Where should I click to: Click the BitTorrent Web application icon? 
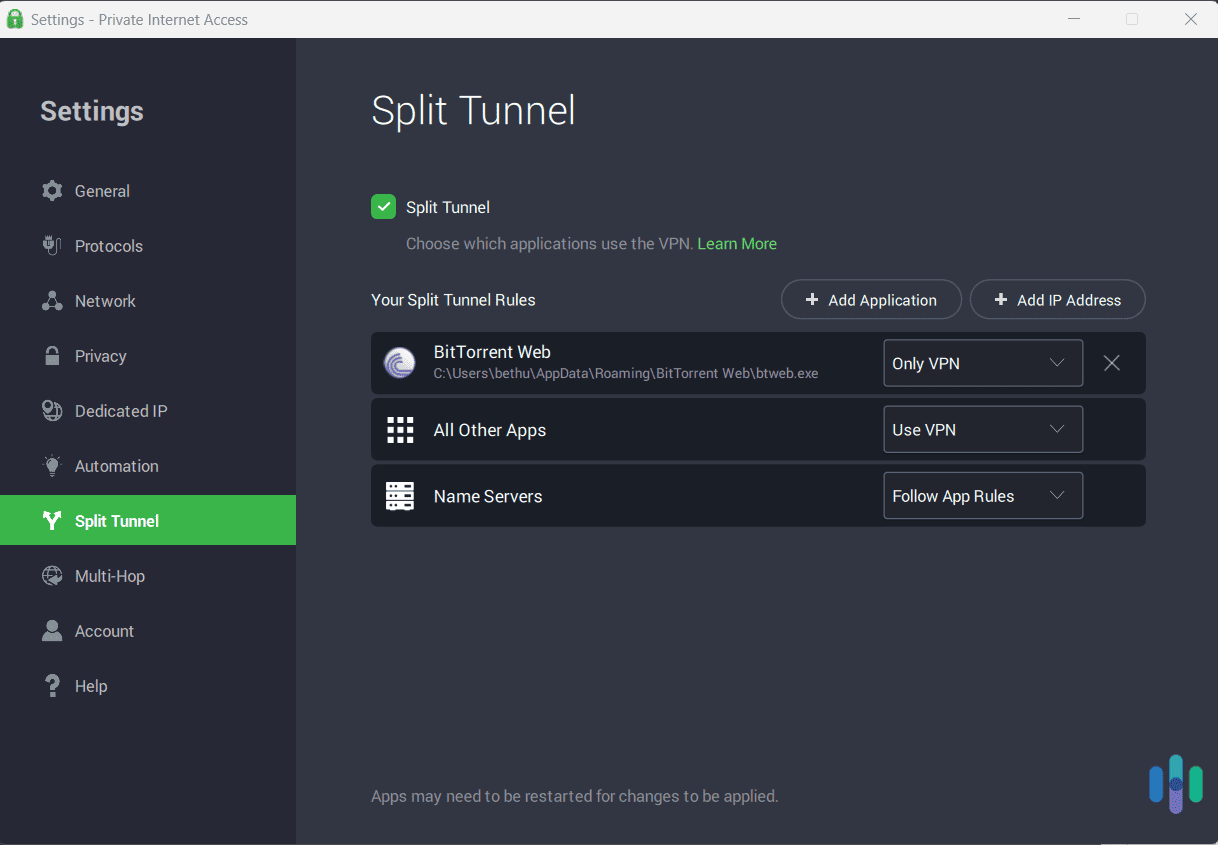pyautogui.click(x=399, y=363)
